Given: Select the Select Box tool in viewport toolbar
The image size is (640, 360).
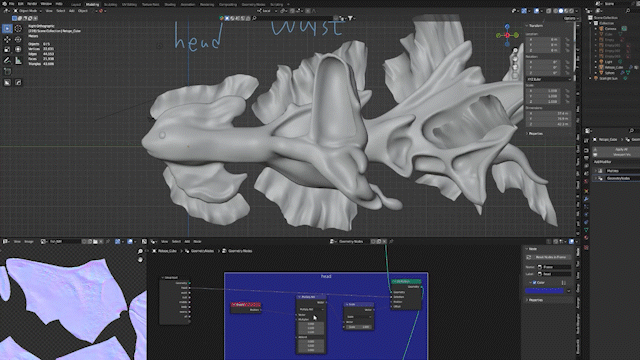Looking at the screenshot, I should tap(7, 28).
